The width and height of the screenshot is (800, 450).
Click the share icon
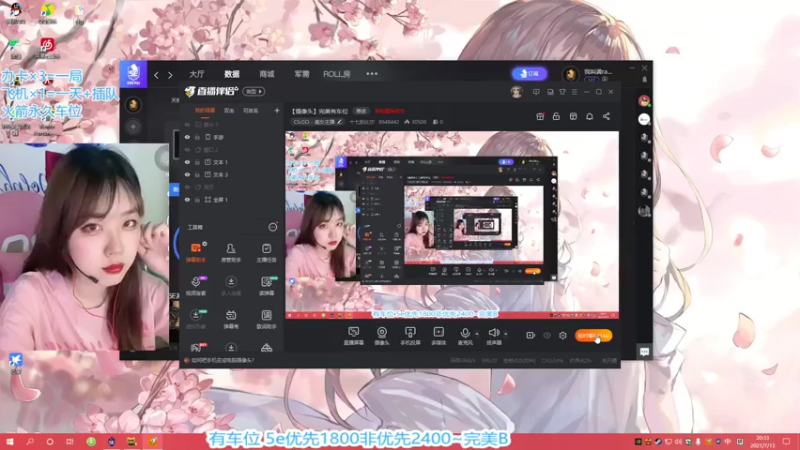[606, 116]
